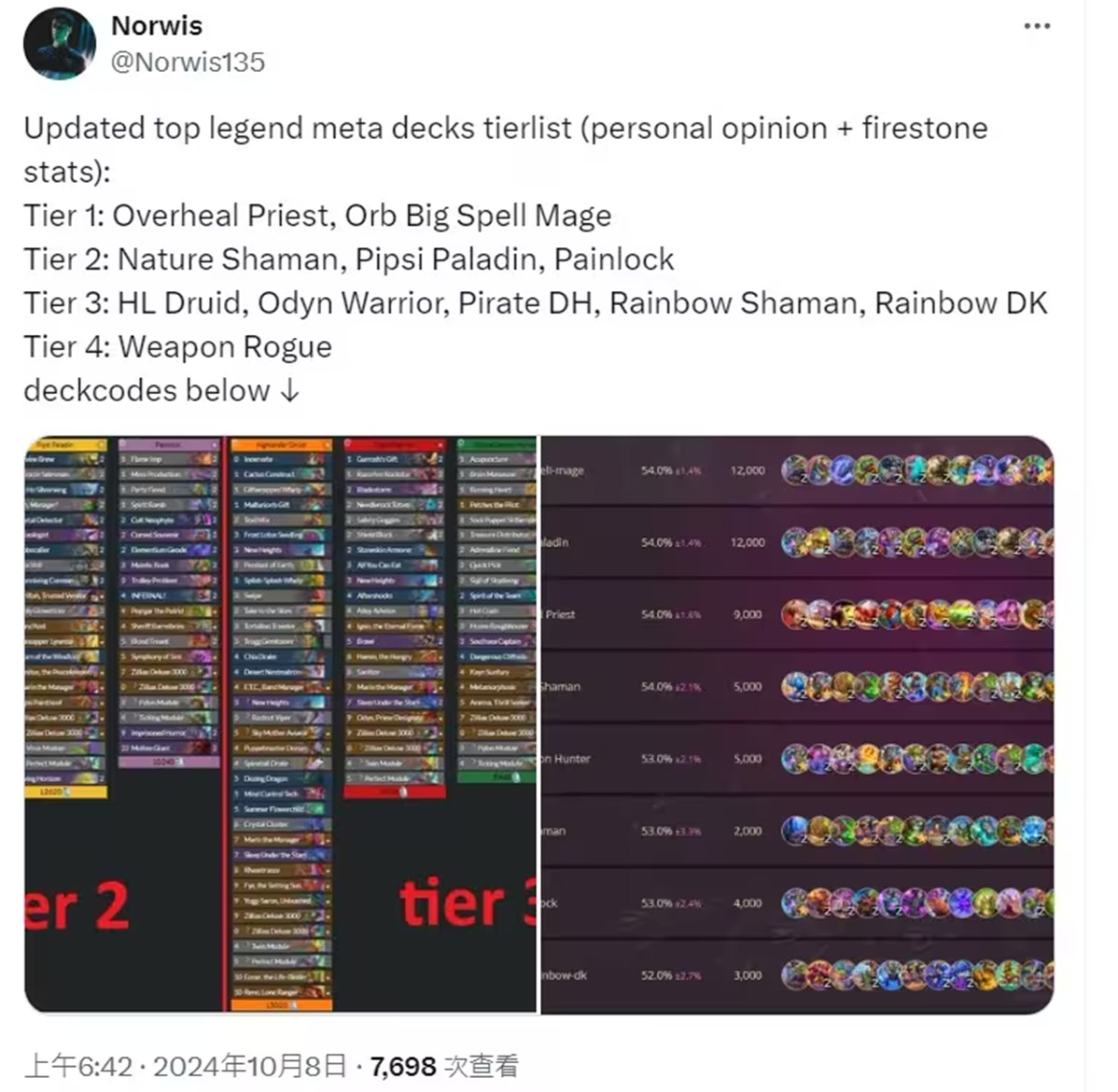Open Norwis's profile avatar picture

coord(59,44)
